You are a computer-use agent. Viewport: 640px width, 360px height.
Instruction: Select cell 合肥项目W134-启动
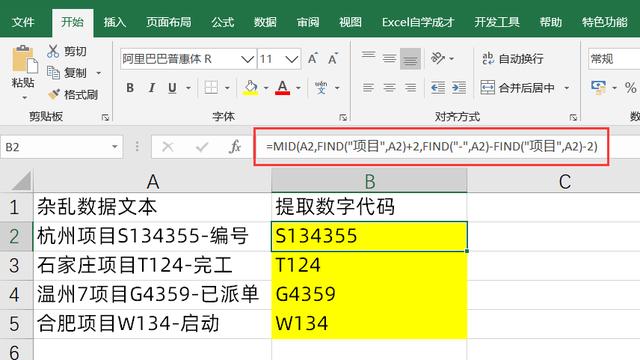(152, 323)
